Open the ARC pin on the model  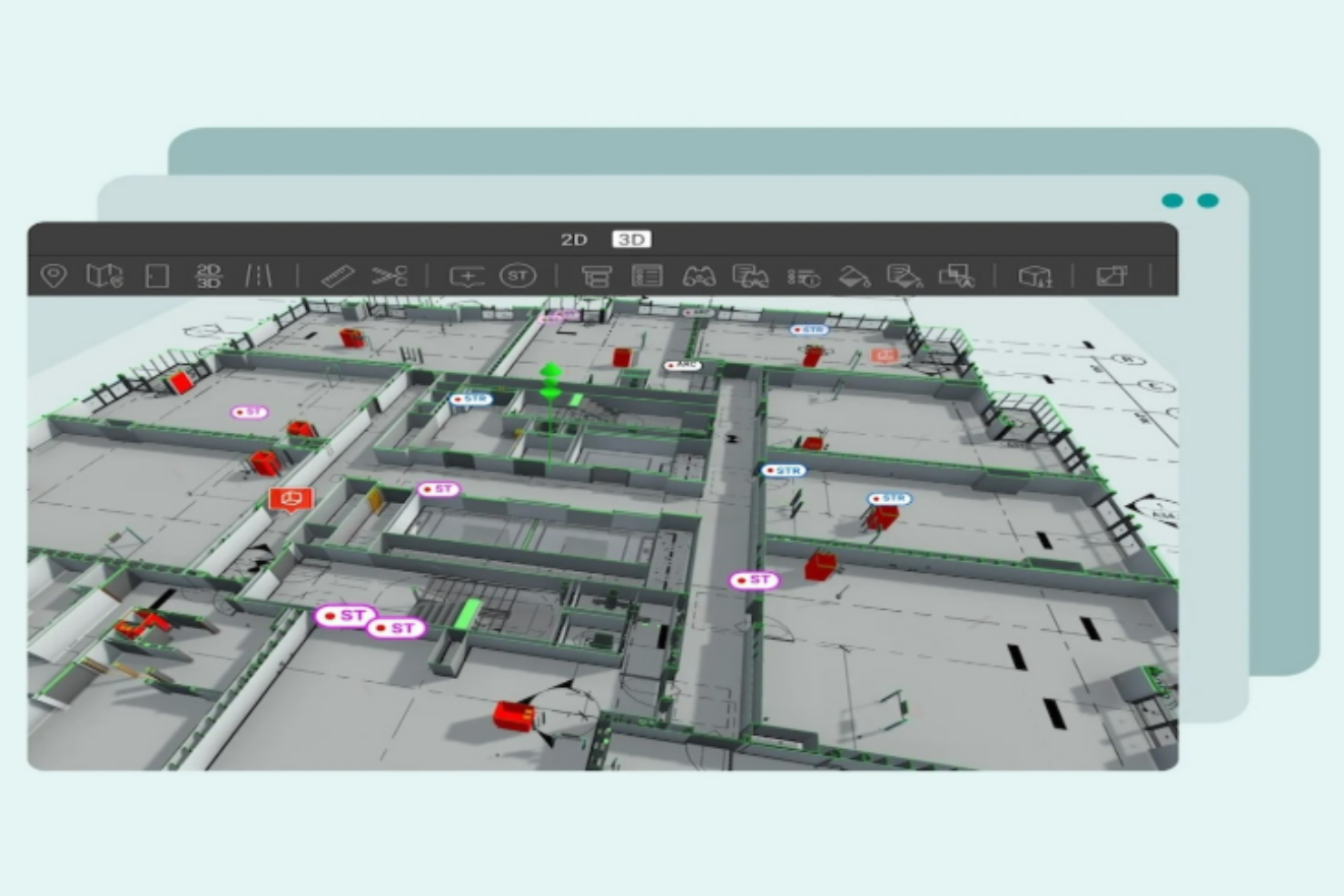(x=682, y=364)
